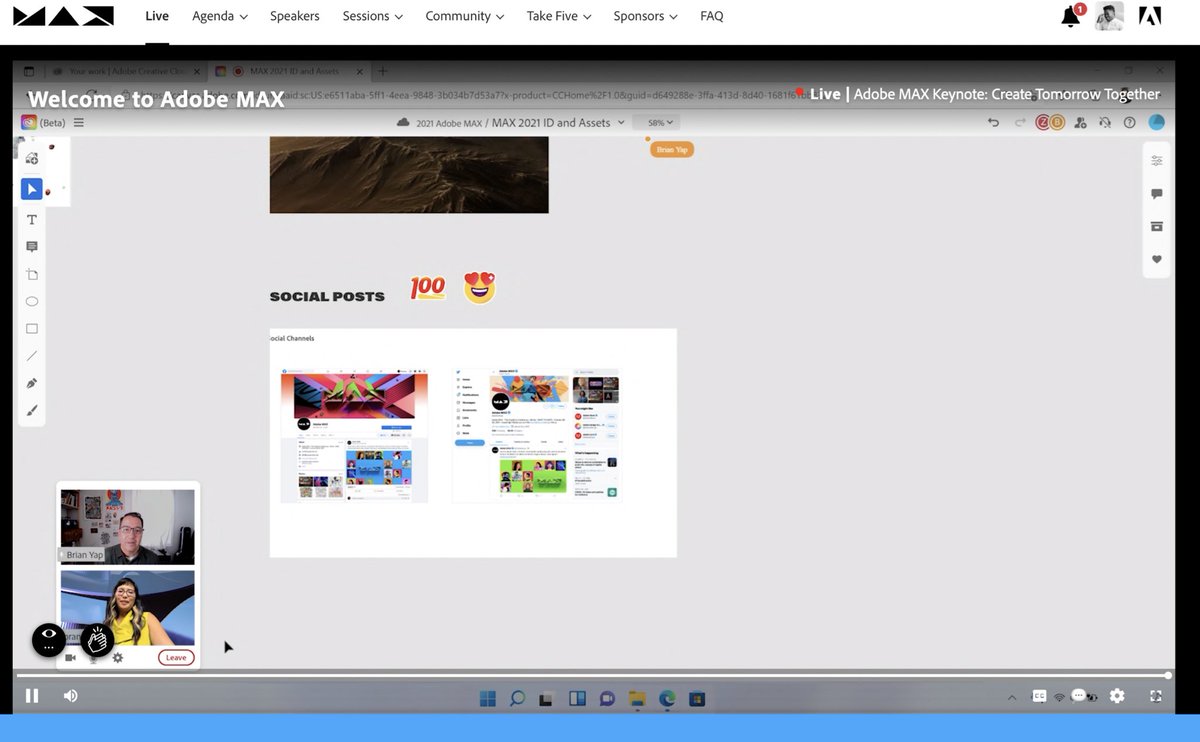Screen dimensions: 1200x742
Task: Open the notifications bell
Action: point(1071,16)
